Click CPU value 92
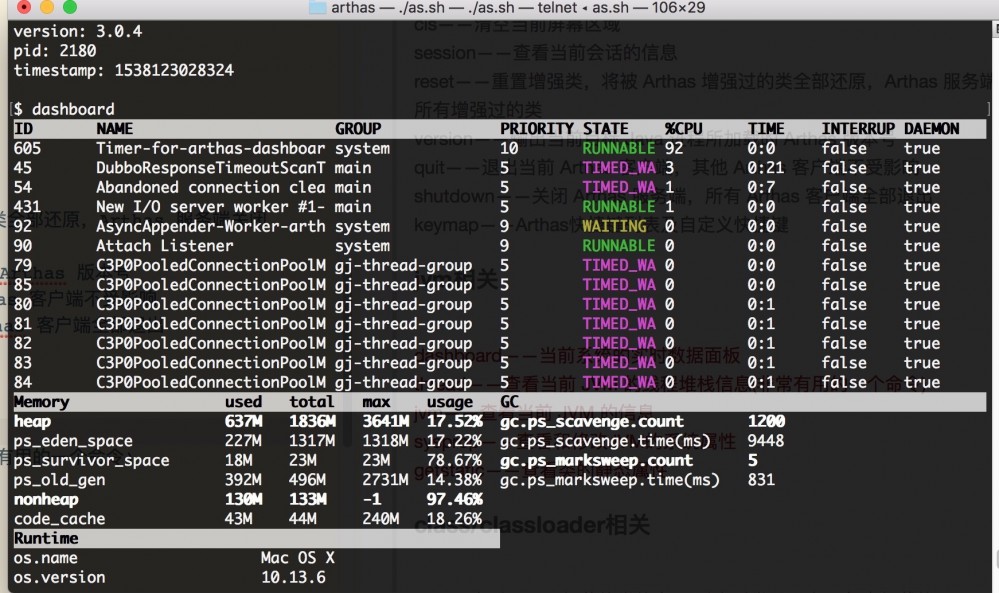999x593 pixels. [x=674, y=148]
